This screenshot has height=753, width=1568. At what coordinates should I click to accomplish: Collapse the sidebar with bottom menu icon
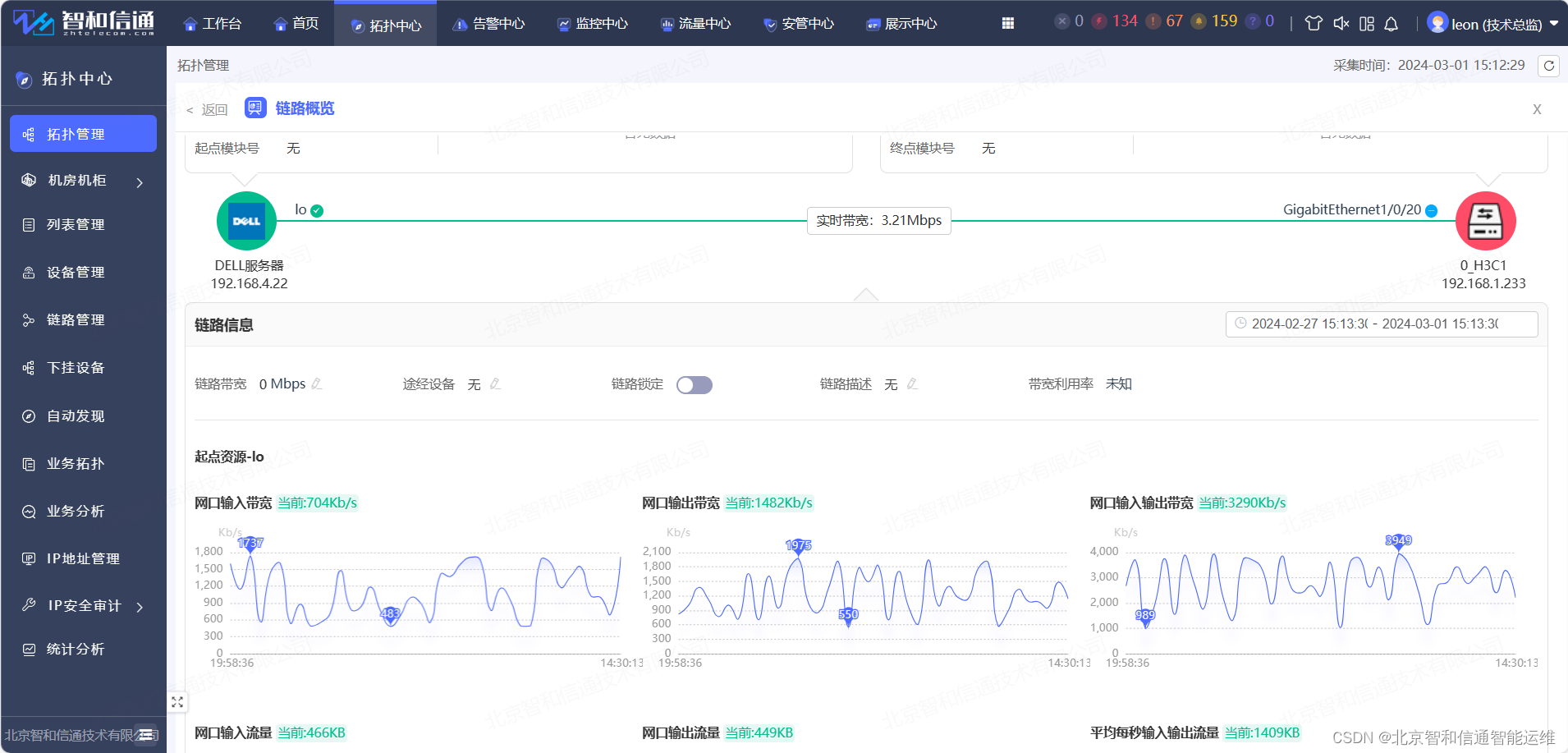coord(147,734)
